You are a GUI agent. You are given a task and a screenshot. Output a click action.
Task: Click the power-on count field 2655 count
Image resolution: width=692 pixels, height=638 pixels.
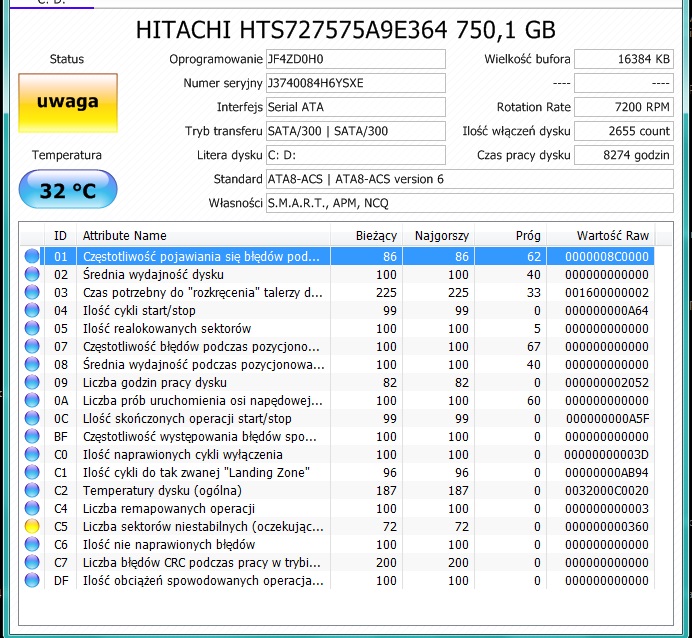pyautogui.click(x=624, y=131)
